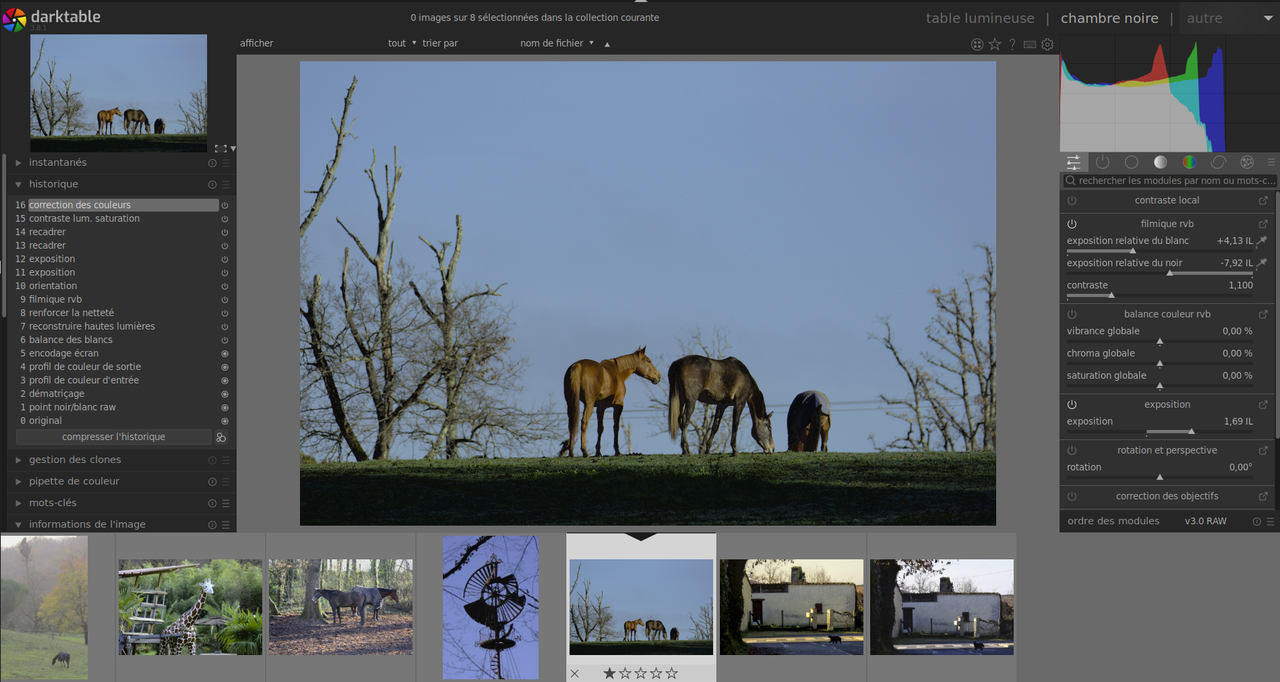Toggle correction des couleurs history item power
The width and height of the screenshot is (1280, 682).
[x=224, y=205]
